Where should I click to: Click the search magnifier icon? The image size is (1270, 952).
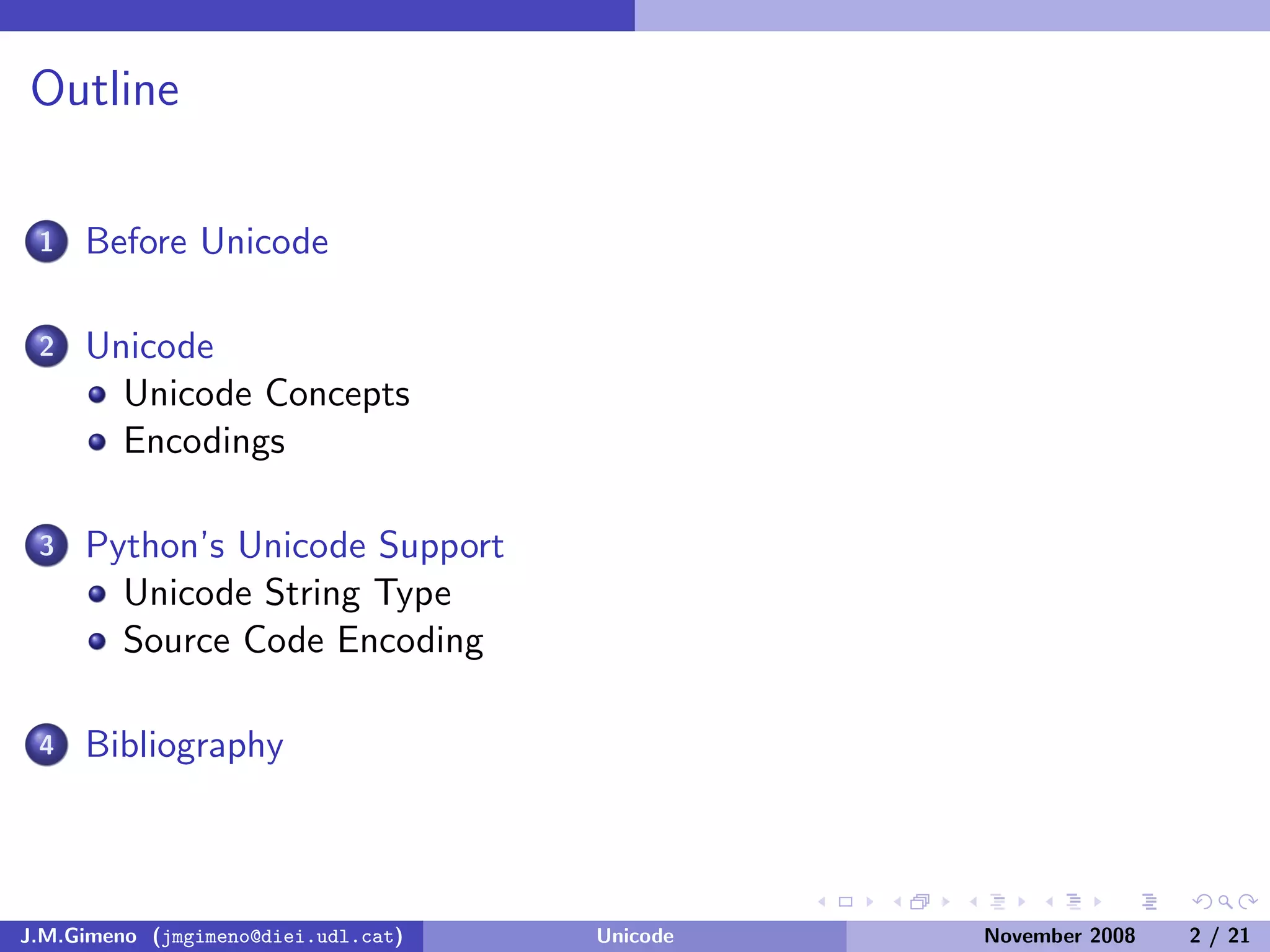click(x=1225, y=902)
